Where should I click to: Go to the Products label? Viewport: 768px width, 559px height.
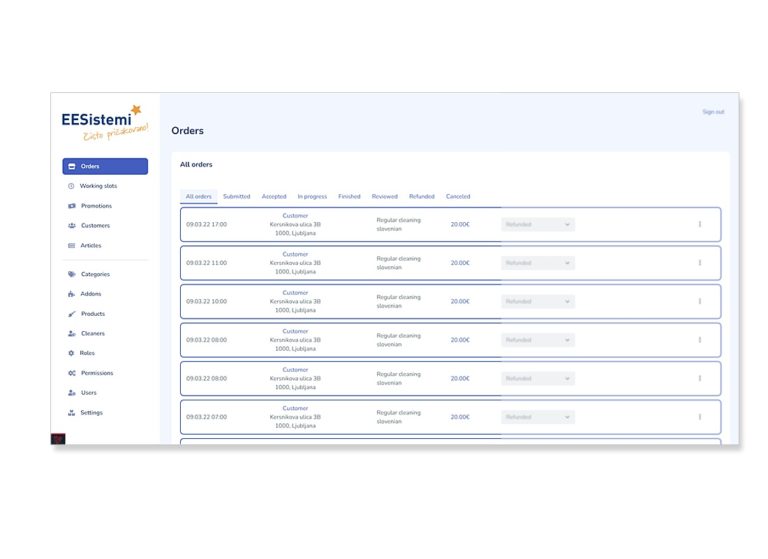[x=93, y=314]
